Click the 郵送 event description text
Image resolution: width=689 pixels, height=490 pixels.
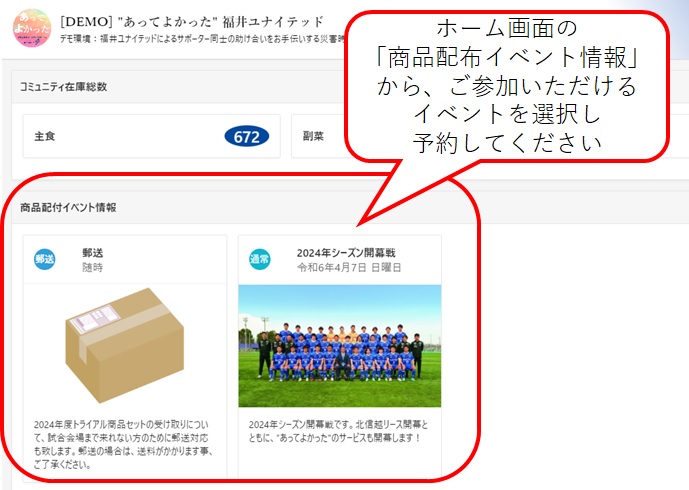click(122, 444)
